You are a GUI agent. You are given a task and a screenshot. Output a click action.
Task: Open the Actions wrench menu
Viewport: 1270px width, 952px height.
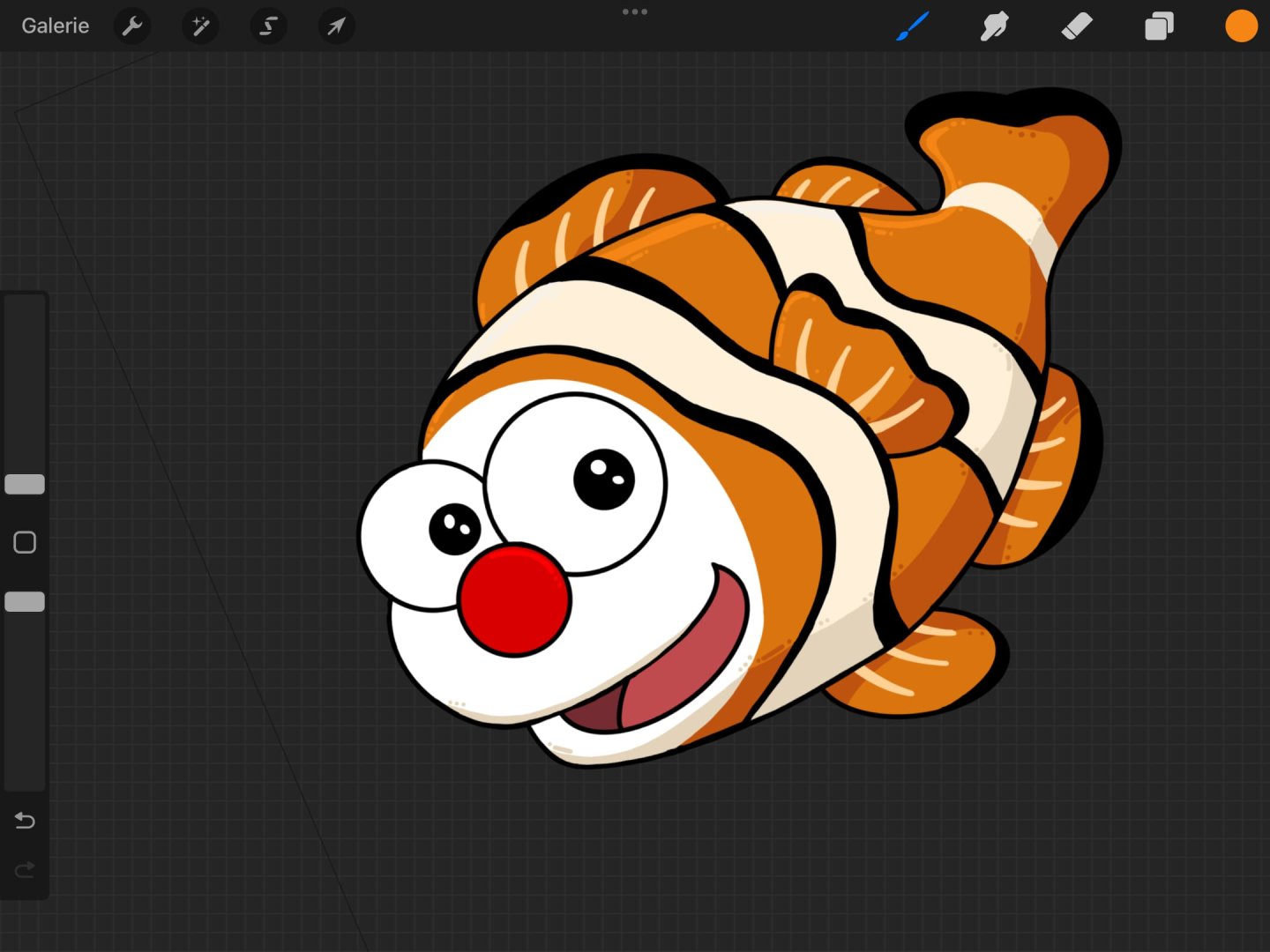[132, 26]
